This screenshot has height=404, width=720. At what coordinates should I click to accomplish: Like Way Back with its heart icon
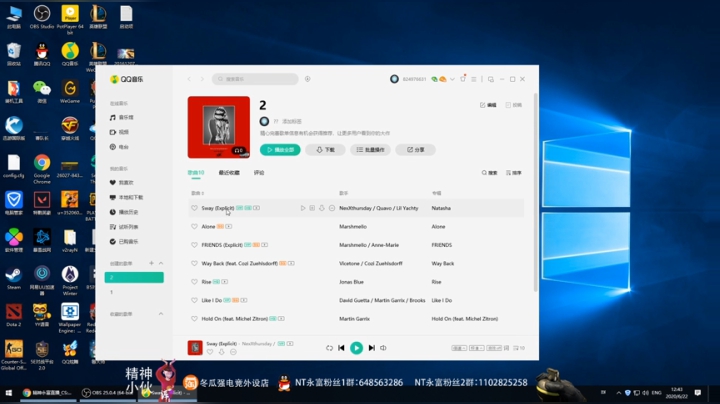pos(194,263)
